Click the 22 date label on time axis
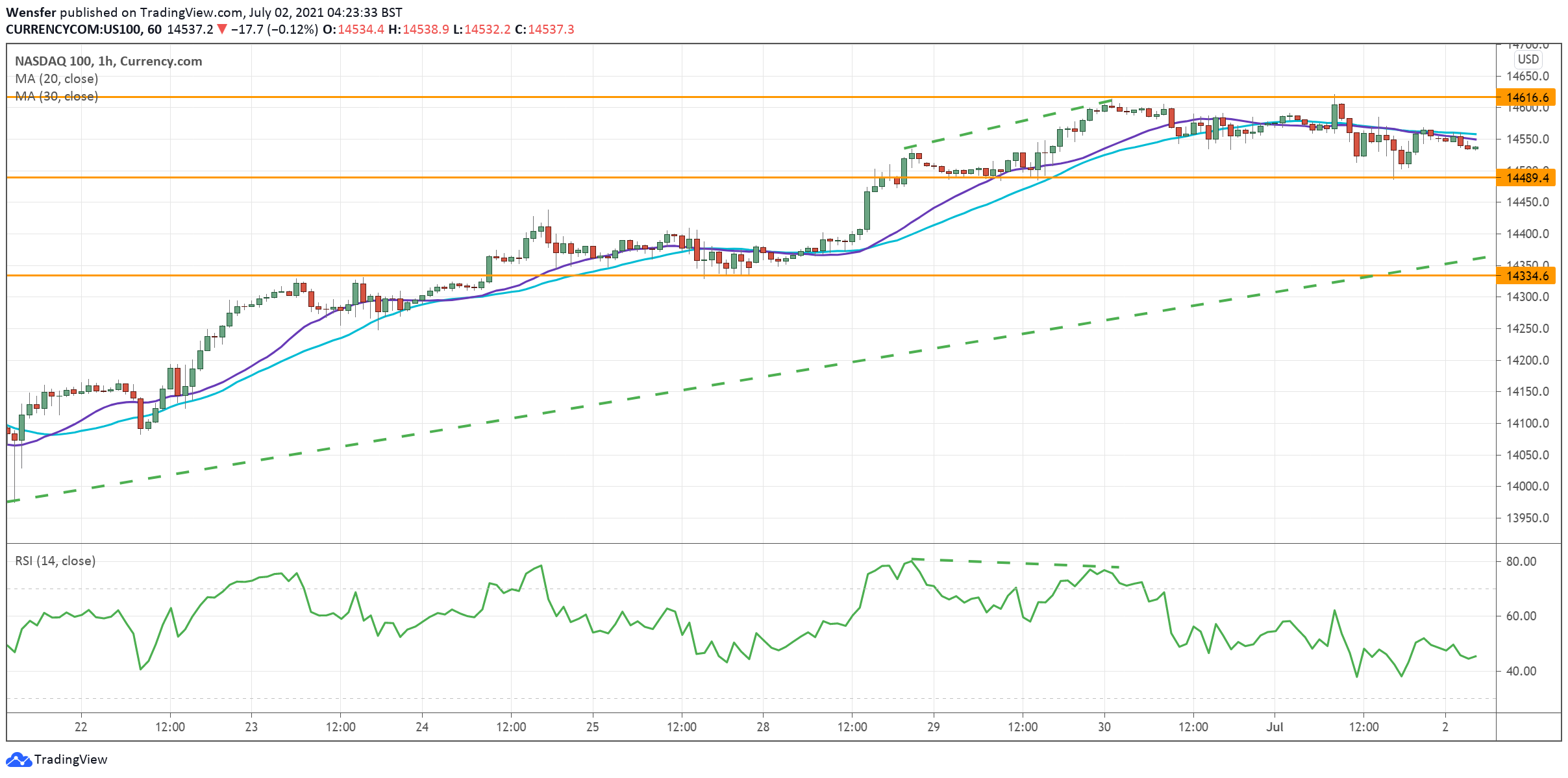 coord(81,727)
